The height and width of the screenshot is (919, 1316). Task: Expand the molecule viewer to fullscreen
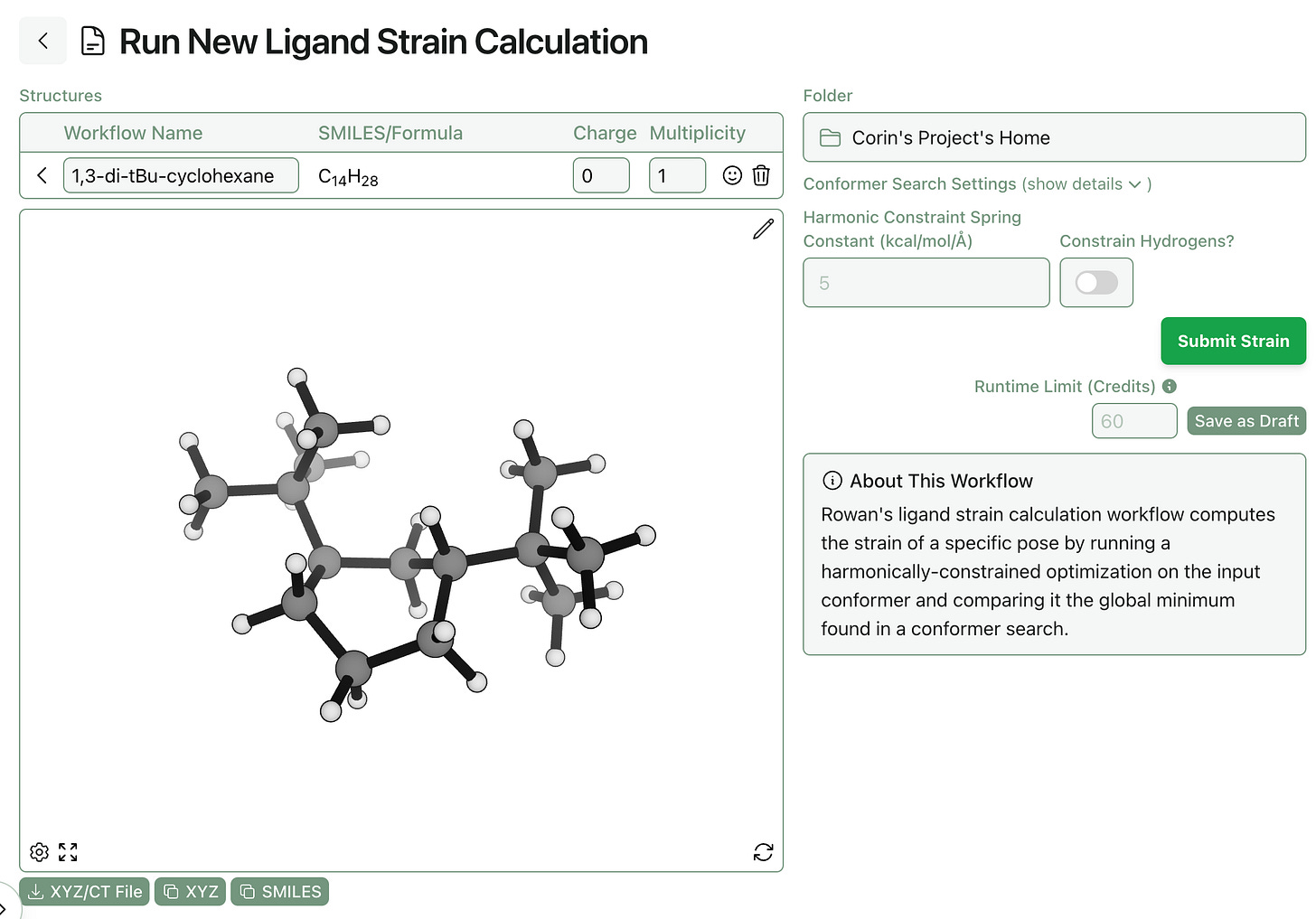coord(68,852)
